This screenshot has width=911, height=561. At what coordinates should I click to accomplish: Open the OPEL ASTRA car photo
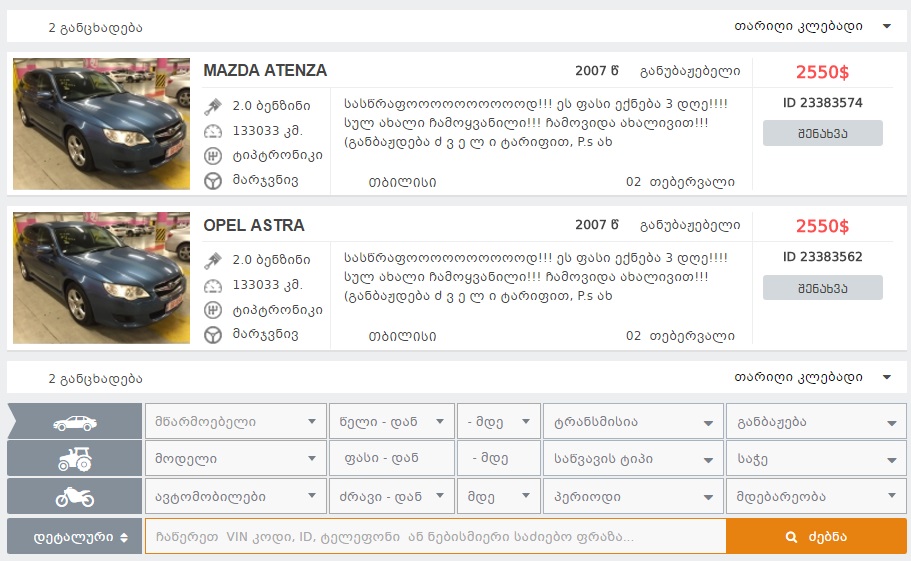point(102,278)
